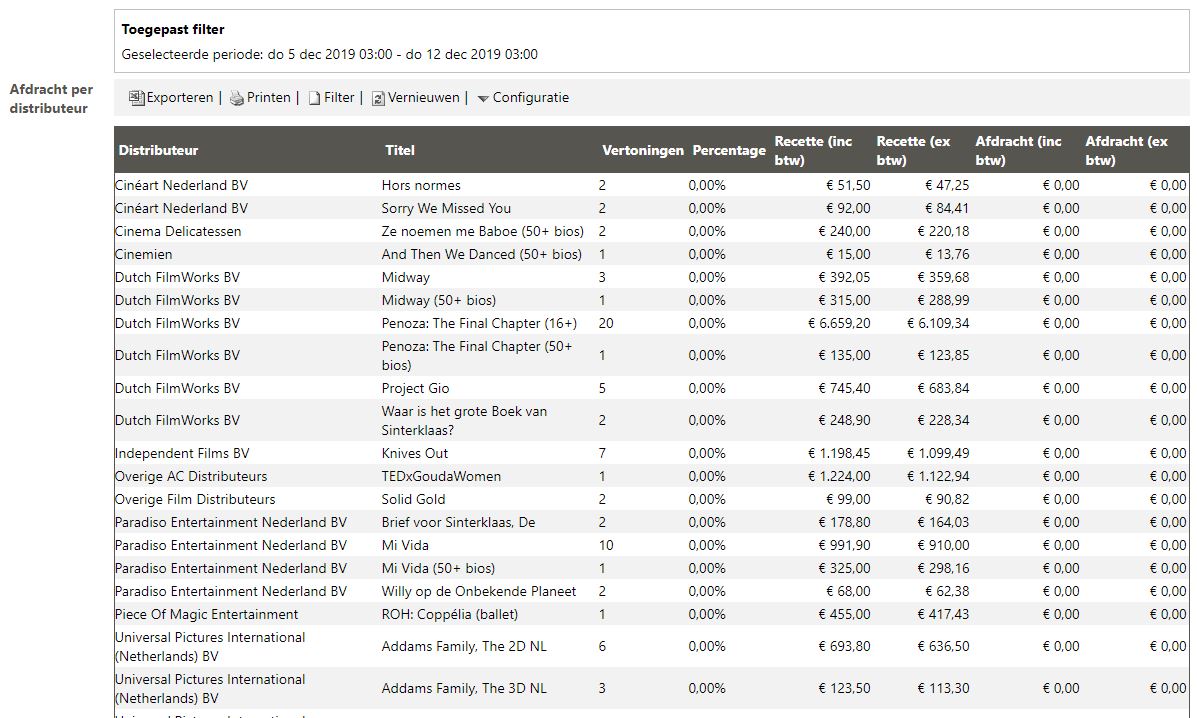Expand the Configuratie dropdown arrow
Screen dimensions: 1197x718
click(x=482, y=98)
